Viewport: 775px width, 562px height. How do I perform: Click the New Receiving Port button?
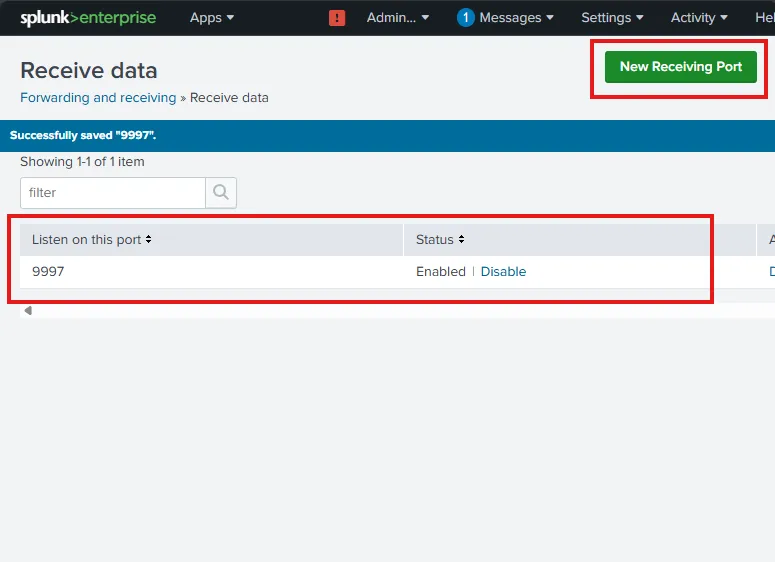point(681,67)
